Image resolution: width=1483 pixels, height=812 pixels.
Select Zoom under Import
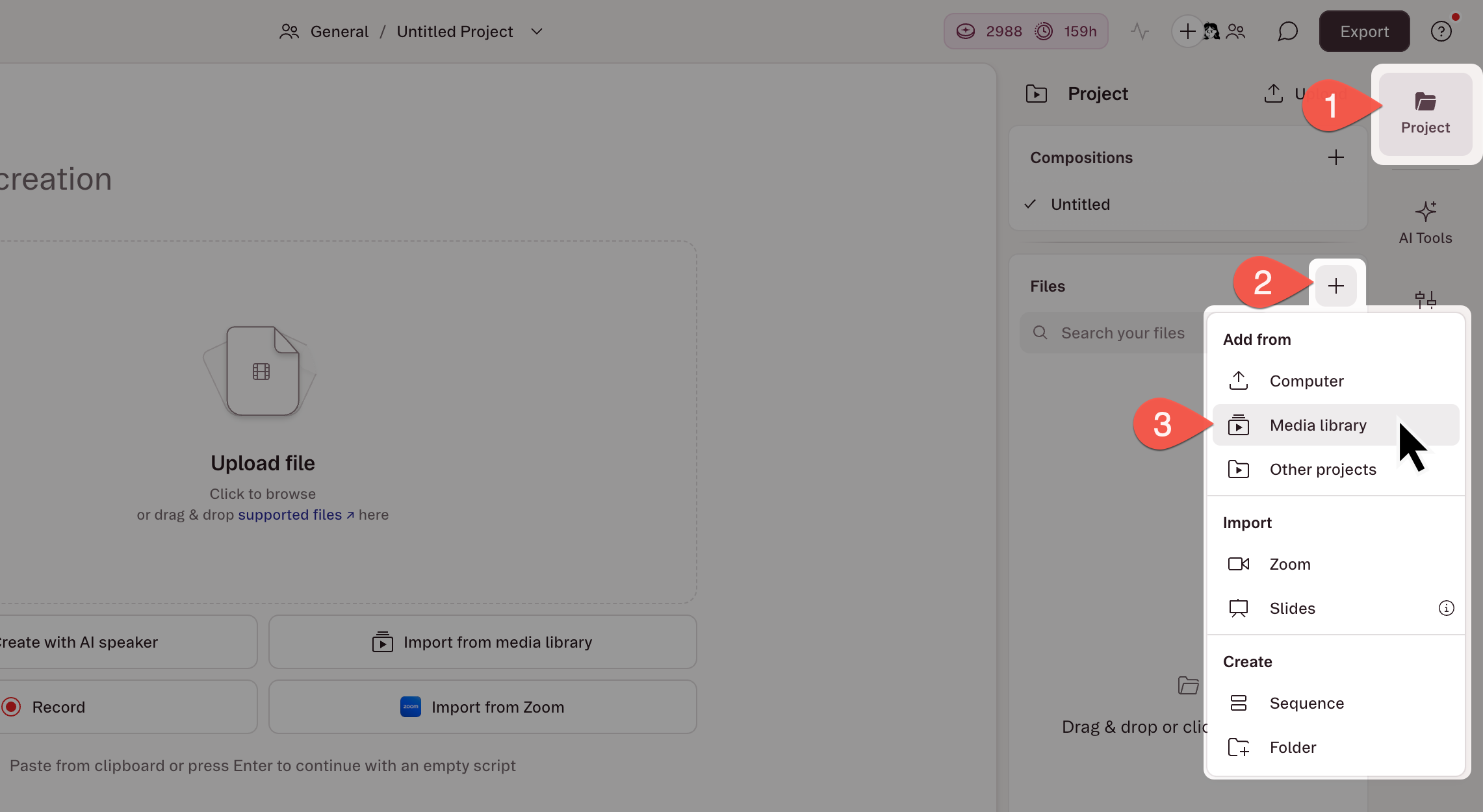pos(1335,564)
